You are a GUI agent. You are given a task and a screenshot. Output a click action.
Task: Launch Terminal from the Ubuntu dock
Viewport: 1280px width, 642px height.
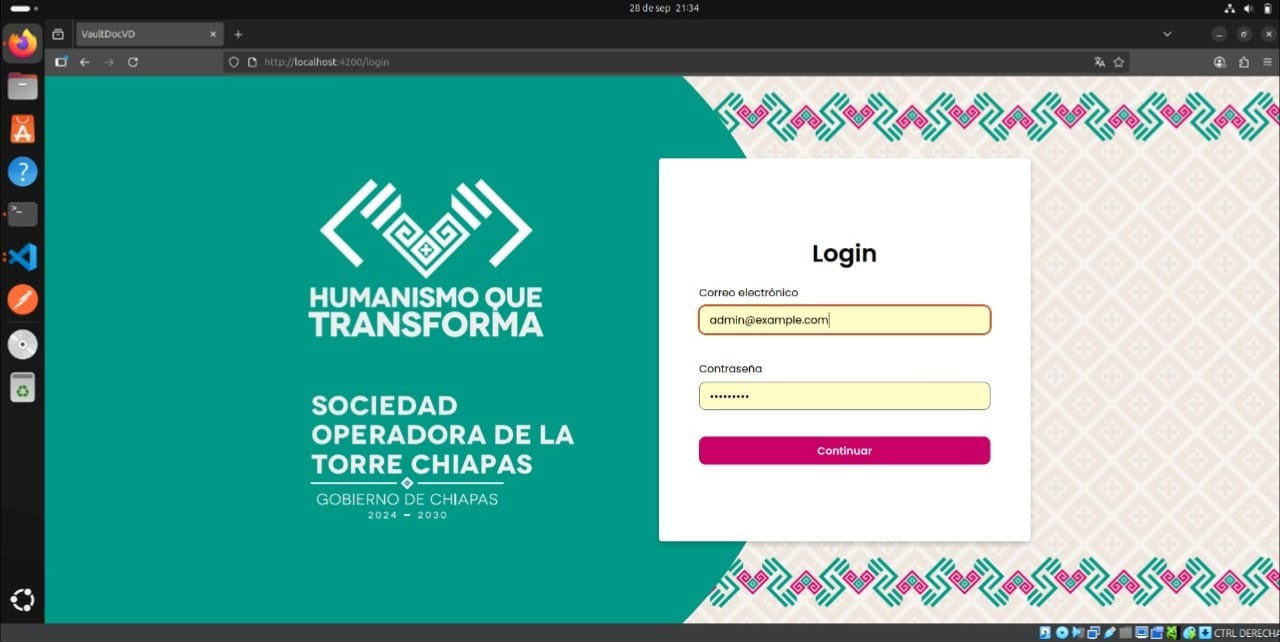(x=22, y=214)
